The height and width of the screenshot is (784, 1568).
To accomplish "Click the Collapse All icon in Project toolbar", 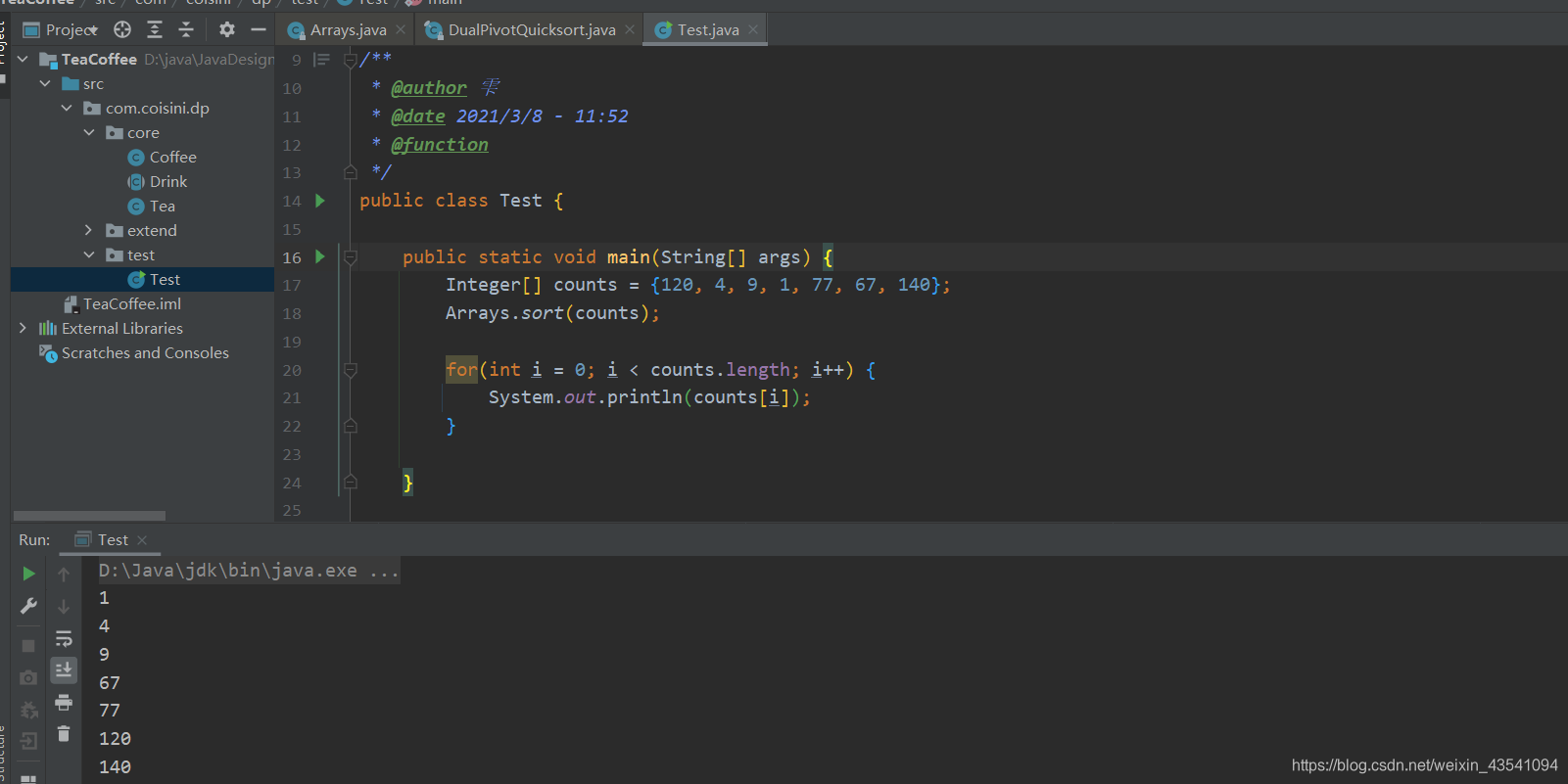I will [x=186, y=29].
